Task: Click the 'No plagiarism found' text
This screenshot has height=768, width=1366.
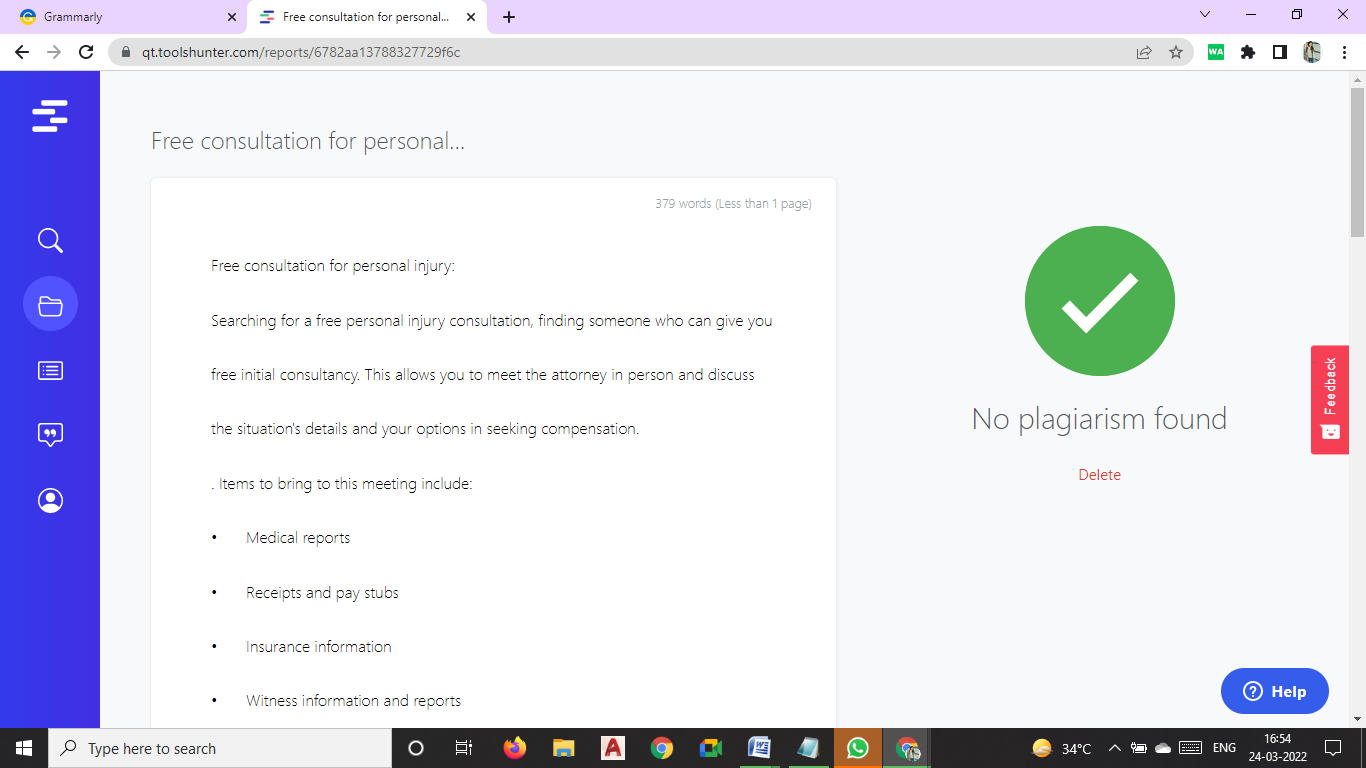Action: click(x=1099, y=419)
